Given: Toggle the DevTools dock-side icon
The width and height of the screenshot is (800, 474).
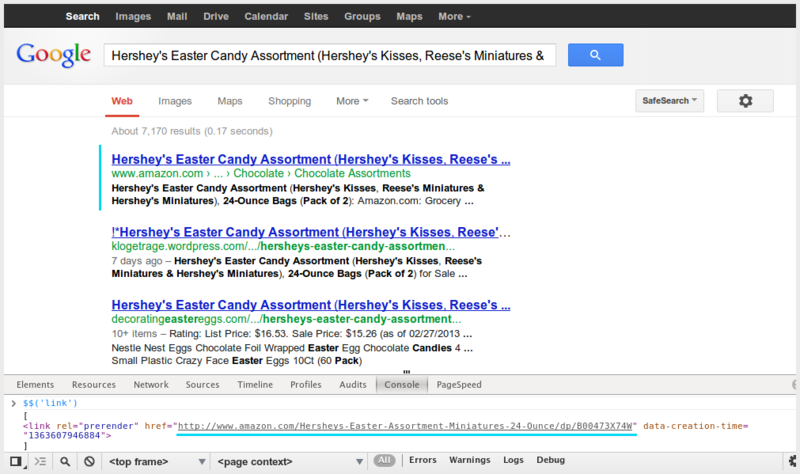Looking at the screenshot, I should point(16,461).
